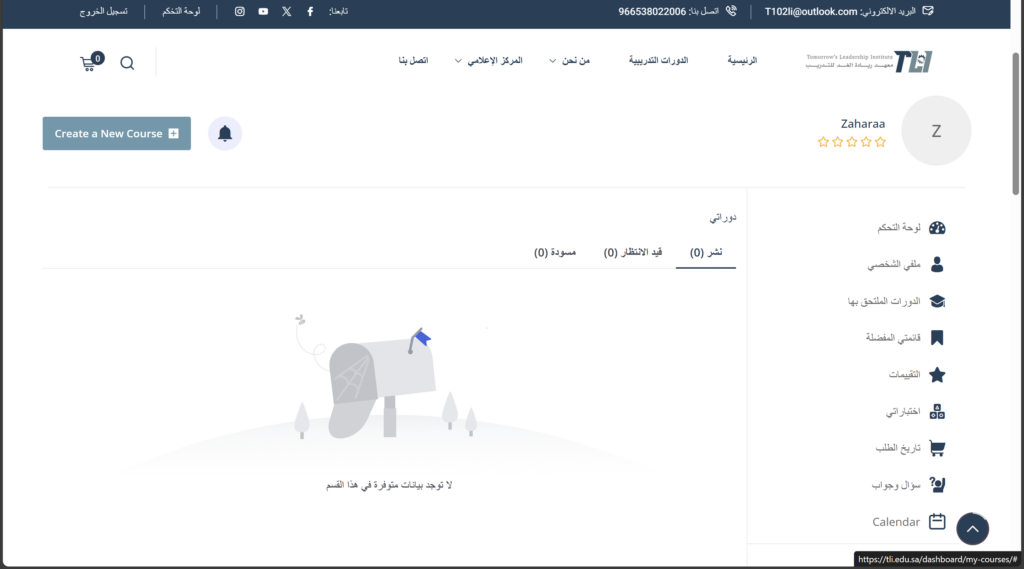The width and height of the screenshot is (1024, 569).
Task: Open the YouTube social icon
Action: (x=263, y=12)
